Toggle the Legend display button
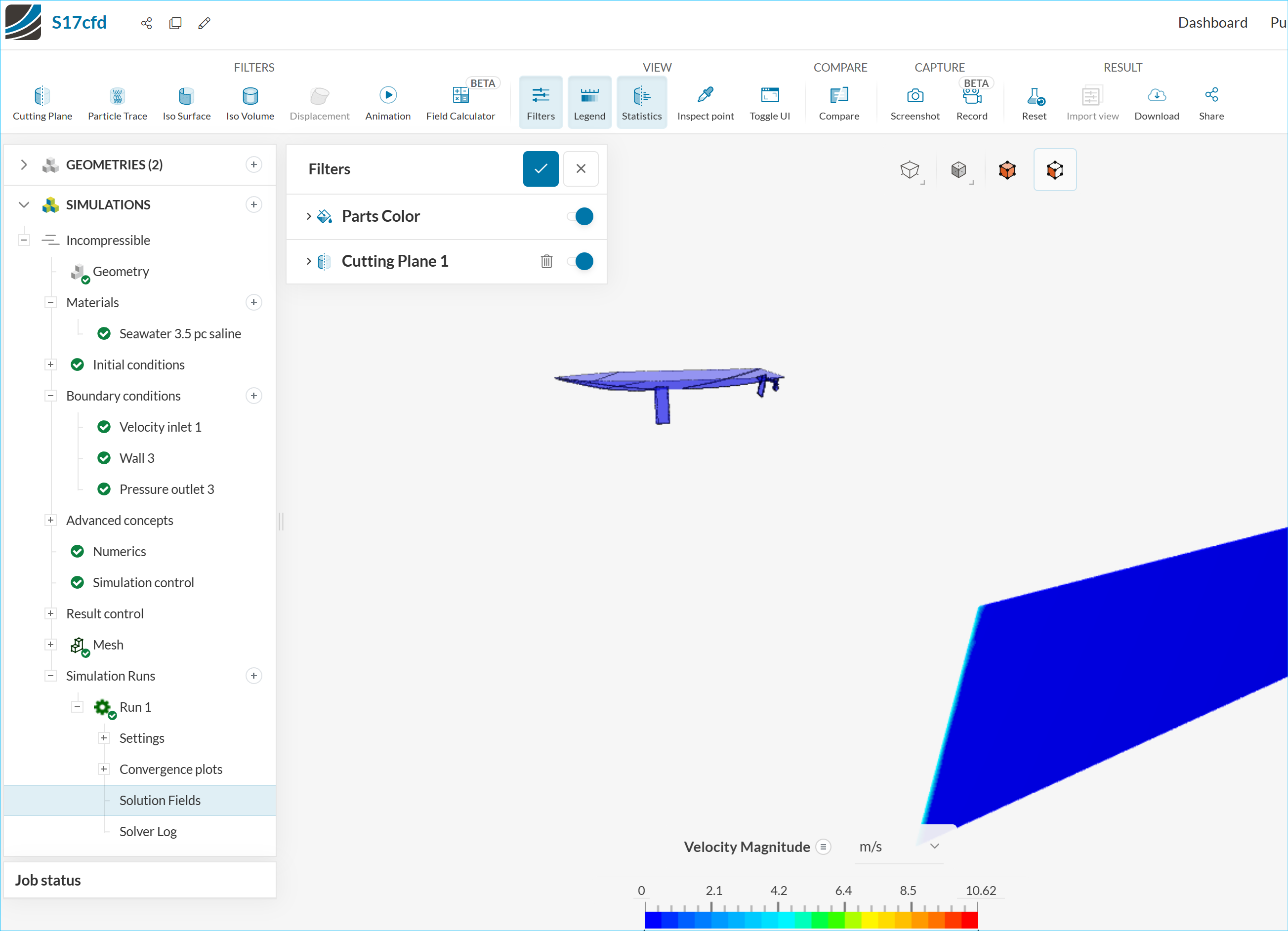Image resolution: width=1288 pixels, height=931 pixels. [x=589, y=102]
